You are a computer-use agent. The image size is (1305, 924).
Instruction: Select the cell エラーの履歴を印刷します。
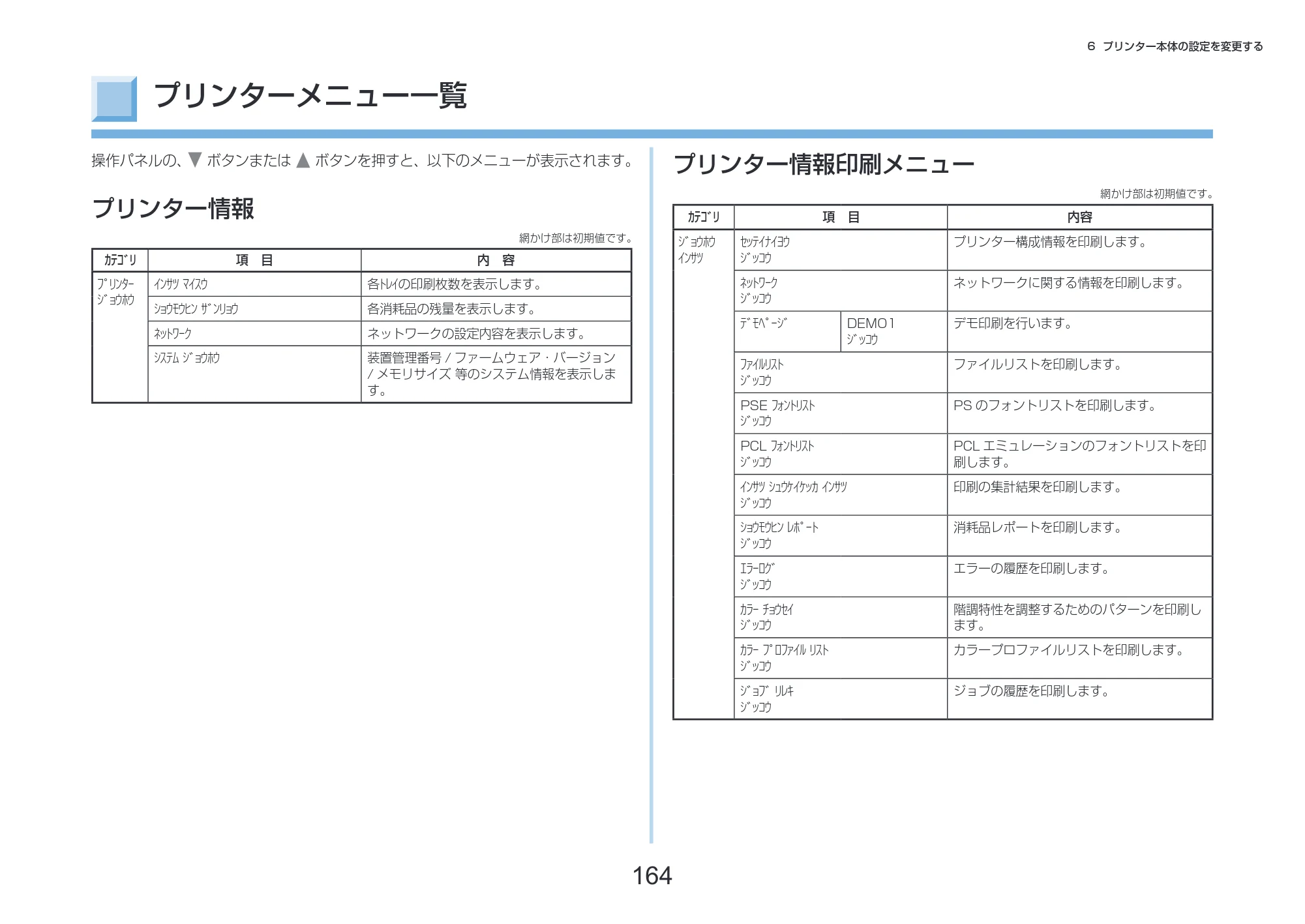[1080, 576]
